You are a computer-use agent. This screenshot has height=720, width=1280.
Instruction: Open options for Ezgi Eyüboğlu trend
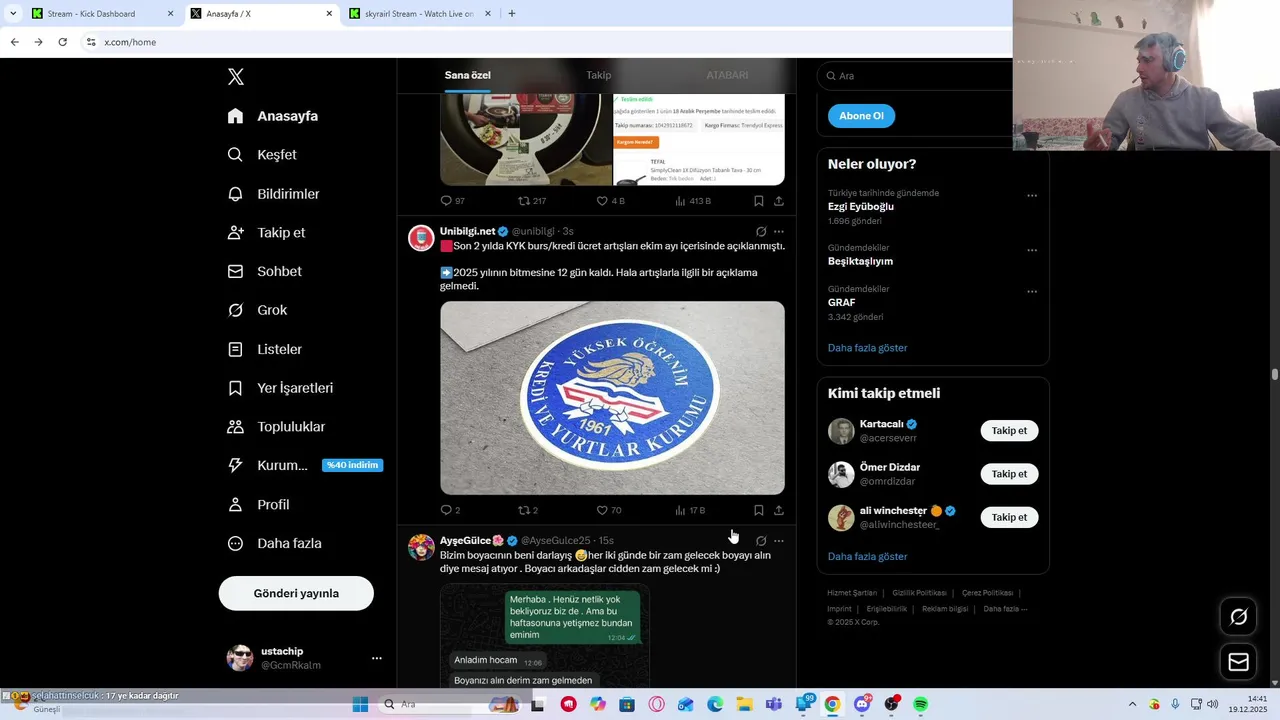point(1032,196)
